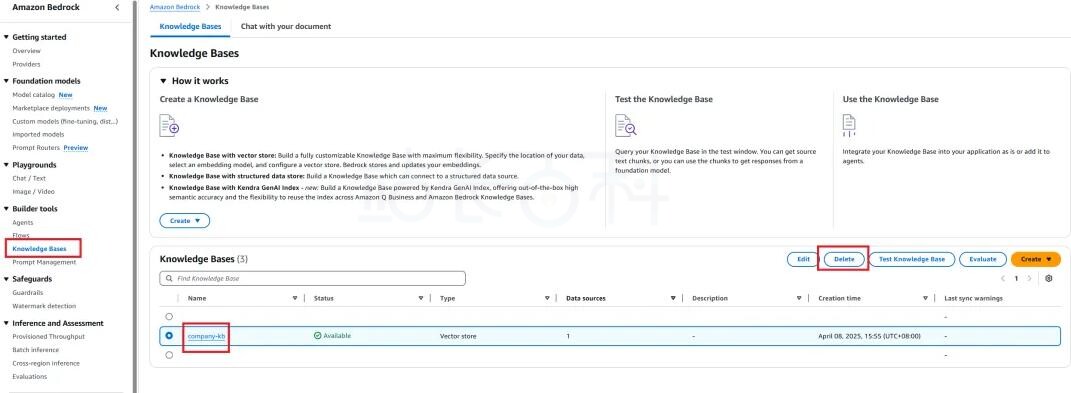The width and height of the screenshot is (1071, 393).
Task: Click the search magnifier in Find Knowledge Base
Action: (x=169, y=279)
